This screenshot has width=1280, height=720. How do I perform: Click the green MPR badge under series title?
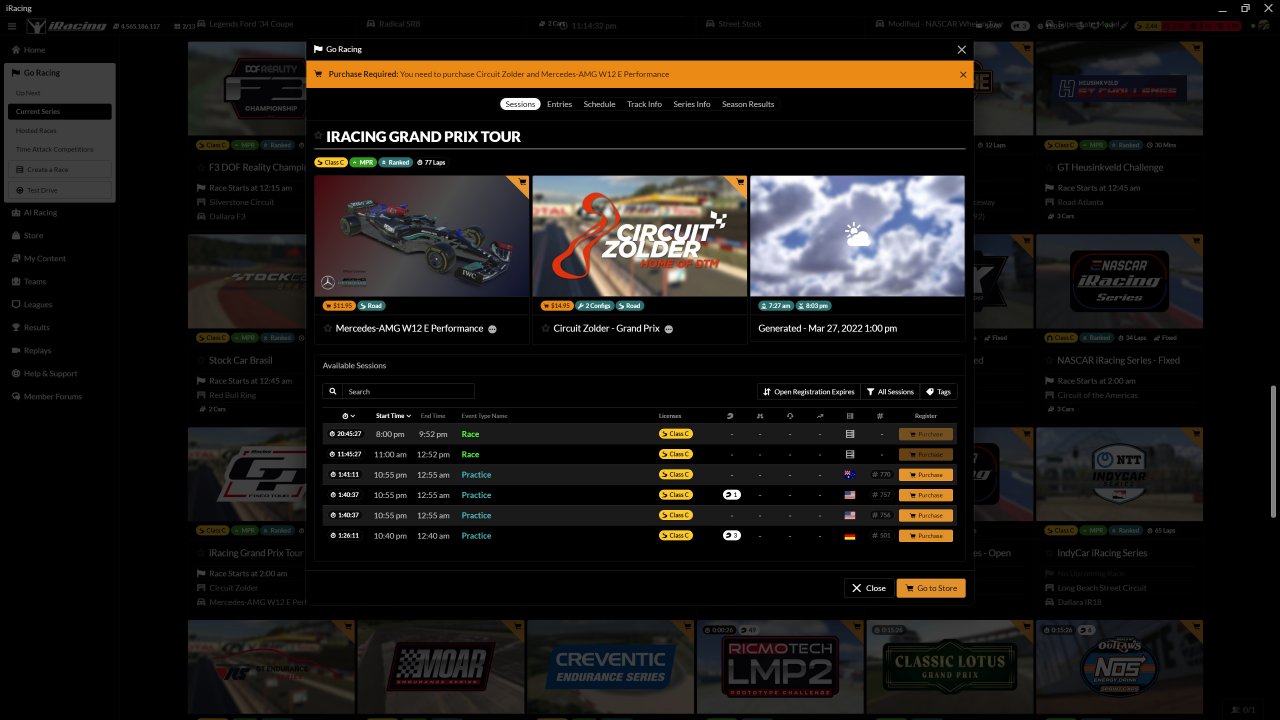pyautogui.click(x=363, y=162)
